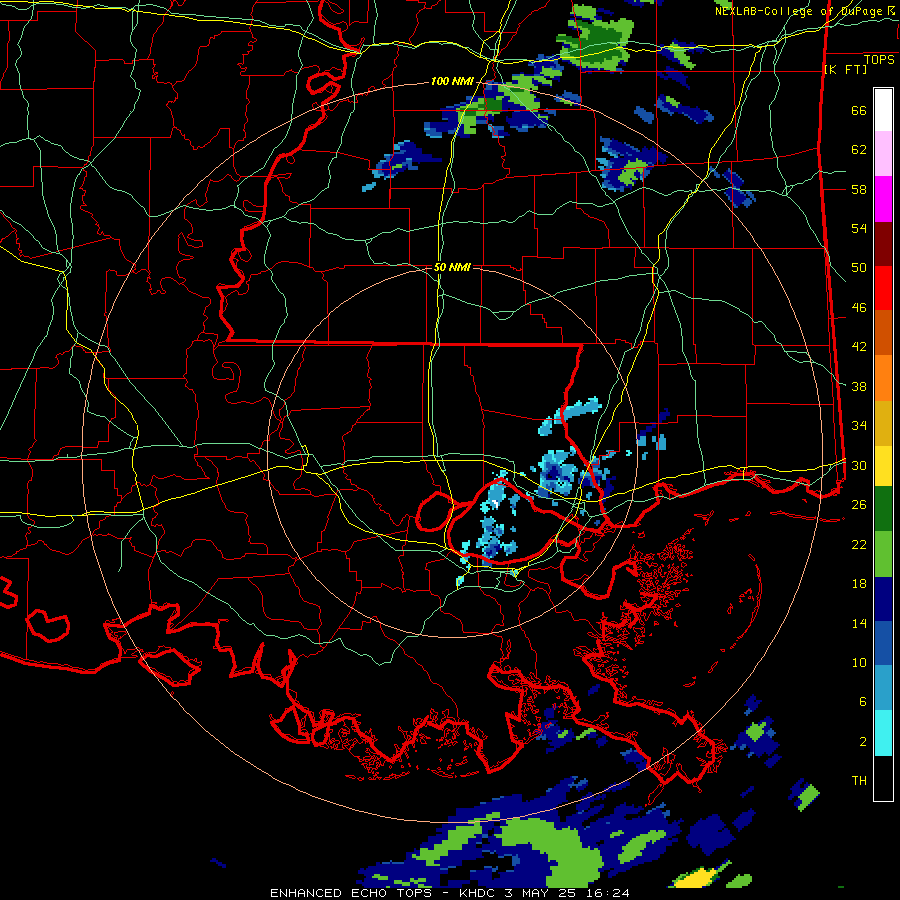The image size is (900, 900).
Task: Select the light green legend color band
Action: tap(883, 554)
